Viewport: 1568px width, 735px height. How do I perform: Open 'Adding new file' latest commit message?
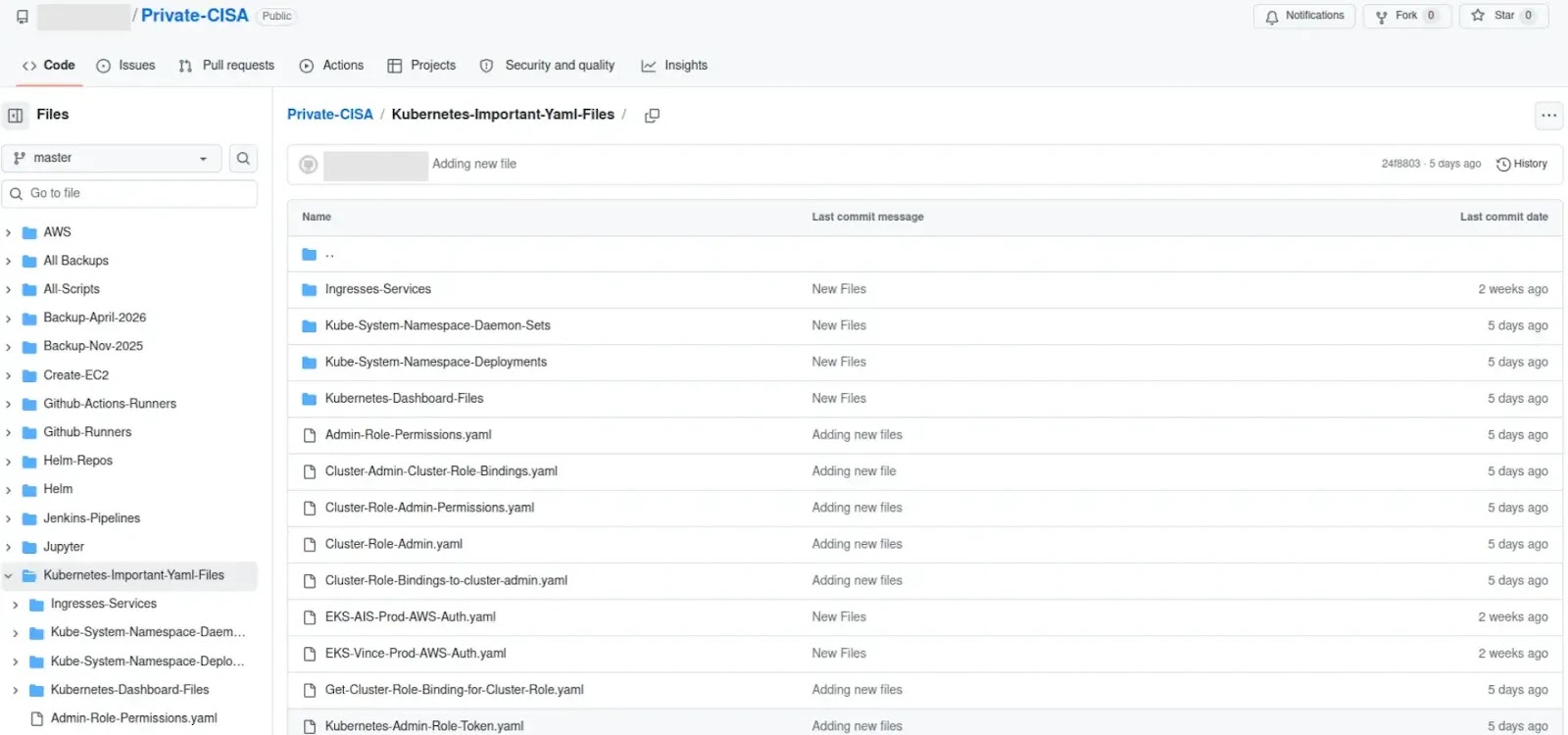point(474,164)
